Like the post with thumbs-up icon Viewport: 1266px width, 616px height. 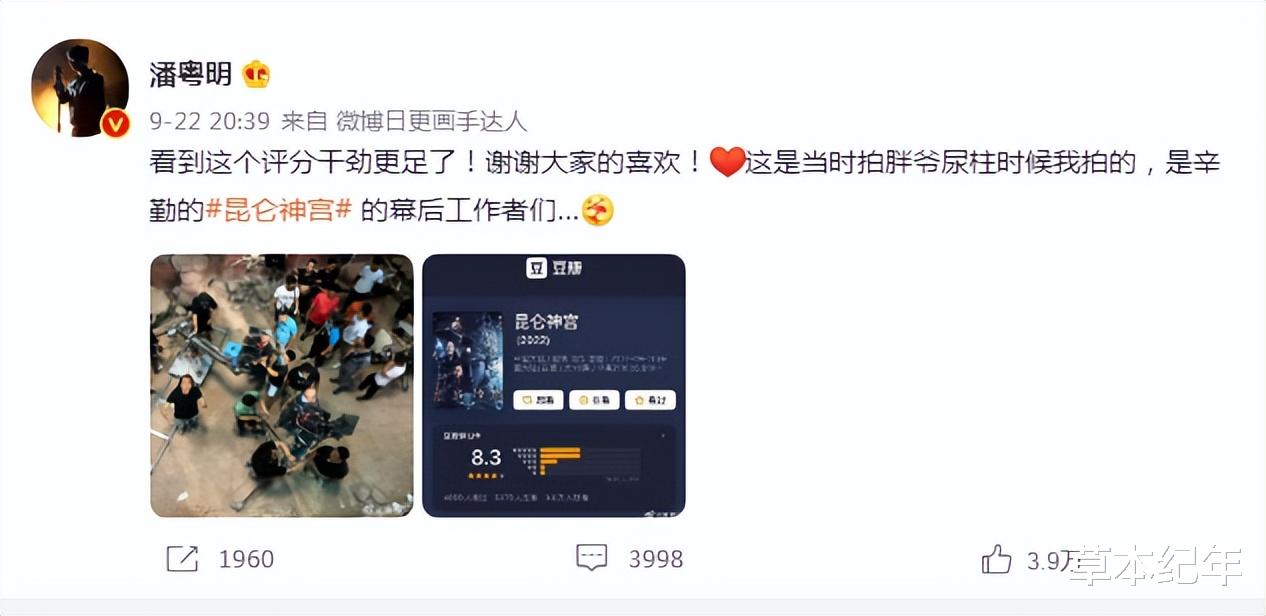(x=997, y=559)
